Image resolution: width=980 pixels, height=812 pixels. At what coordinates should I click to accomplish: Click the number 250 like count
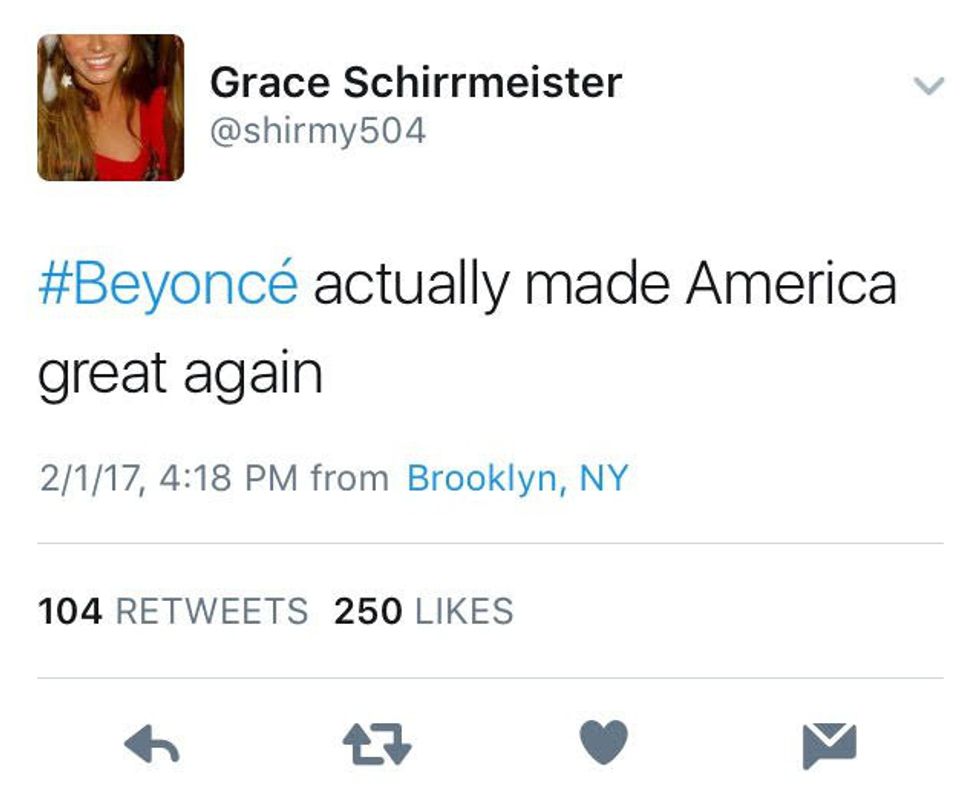click(x=368, y=610)
